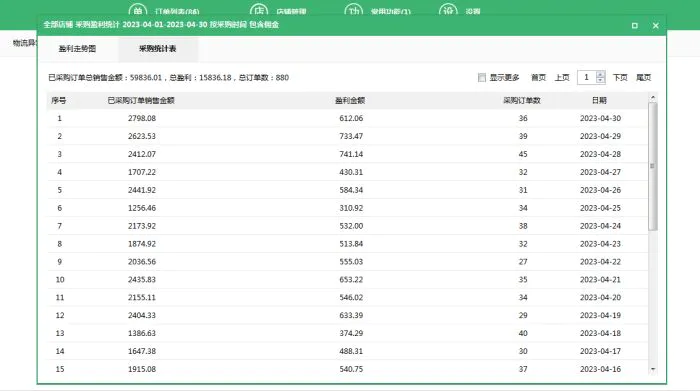
Task: Select the summary text 总盈利：15836.18
Action: [200, 78]
